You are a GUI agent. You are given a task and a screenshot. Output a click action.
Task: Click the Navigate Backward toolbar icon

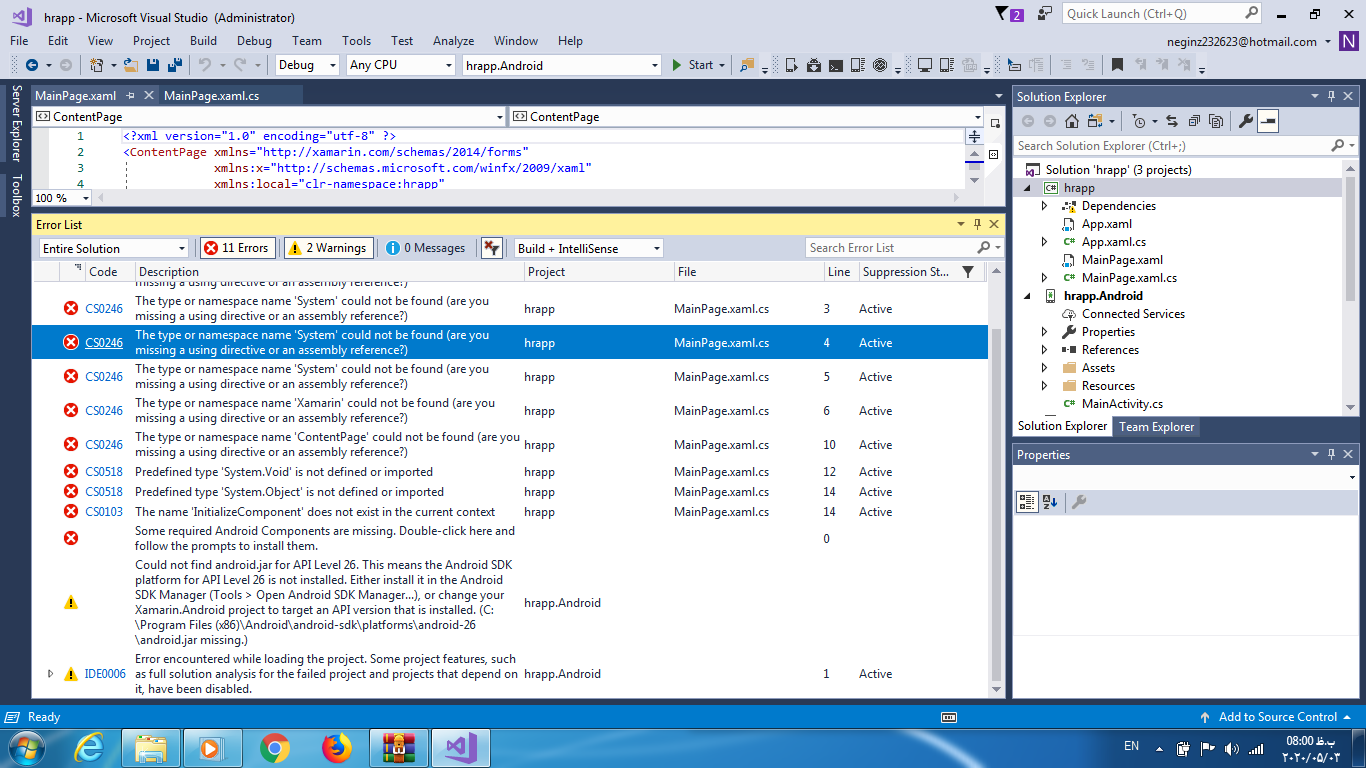point(32,65)
